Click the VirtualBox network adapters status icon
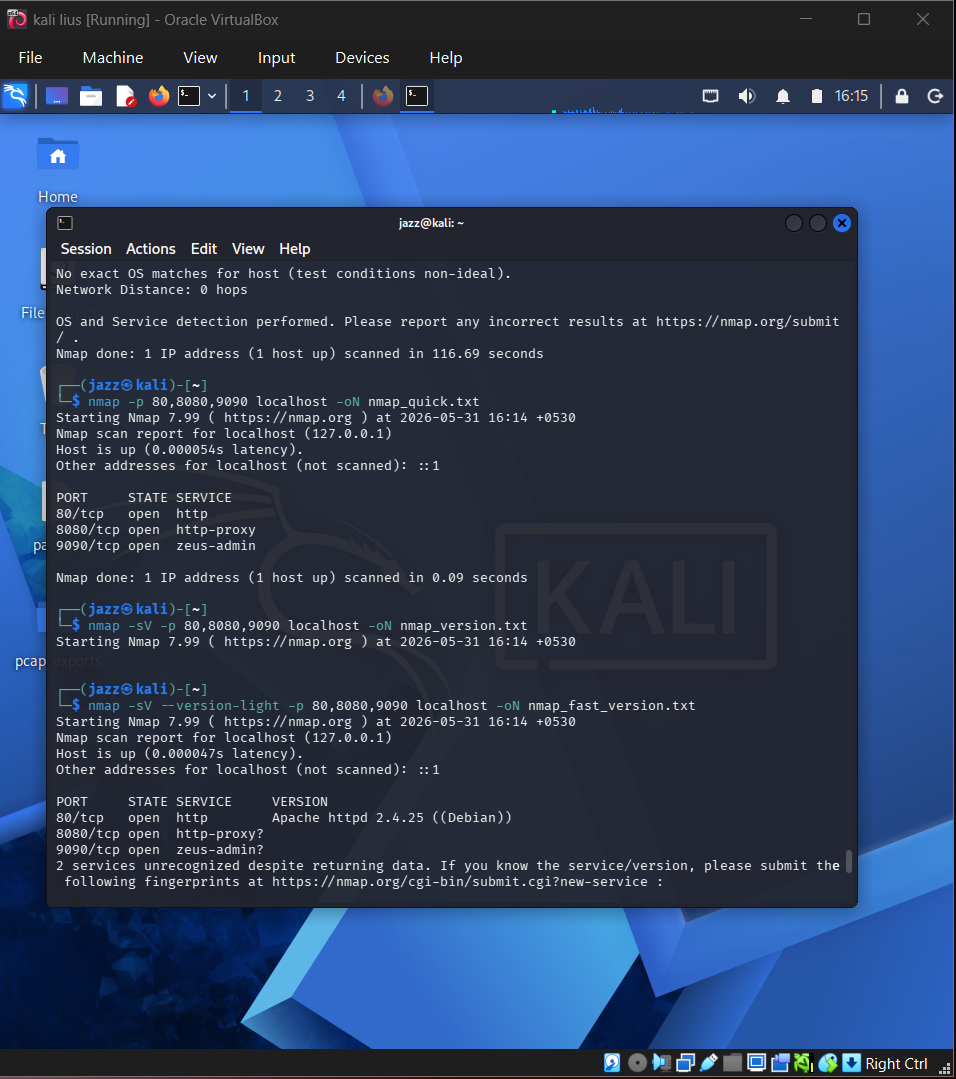This screenshot has height=1079, width=956. (x=685, y=1063)
